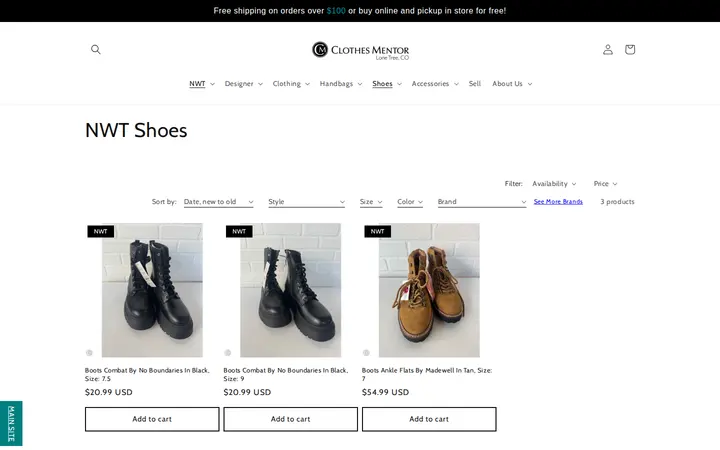Click the MAIN SITE side tab
720x450 pixels.
click(11, 423)
